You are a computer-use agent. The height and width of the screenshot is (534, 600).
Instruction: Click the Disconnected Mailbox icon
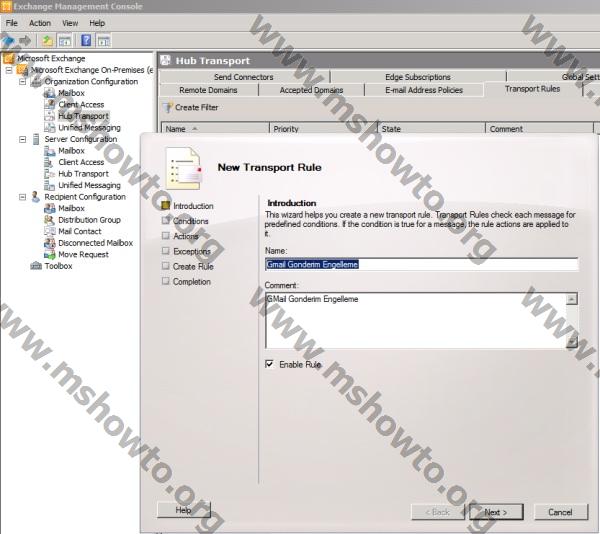coord(49,243)
